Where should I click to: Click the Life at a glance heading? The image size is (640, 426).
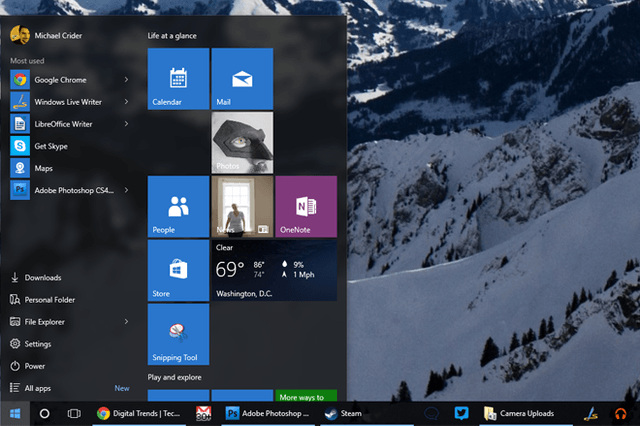[x=172, y=36]
